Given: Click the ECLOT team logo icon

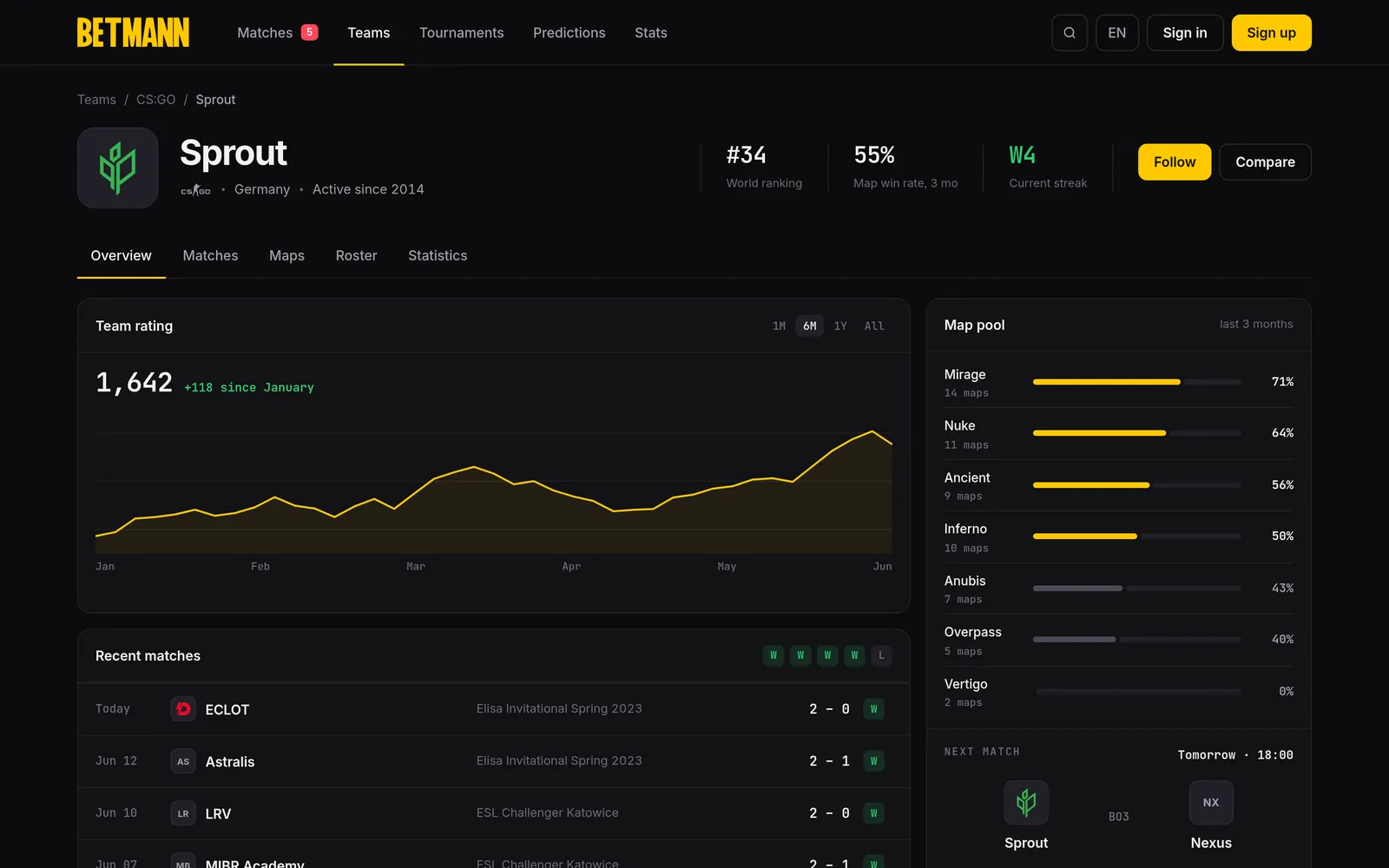Looking at the screenshot, I should (x=183, y=709).
